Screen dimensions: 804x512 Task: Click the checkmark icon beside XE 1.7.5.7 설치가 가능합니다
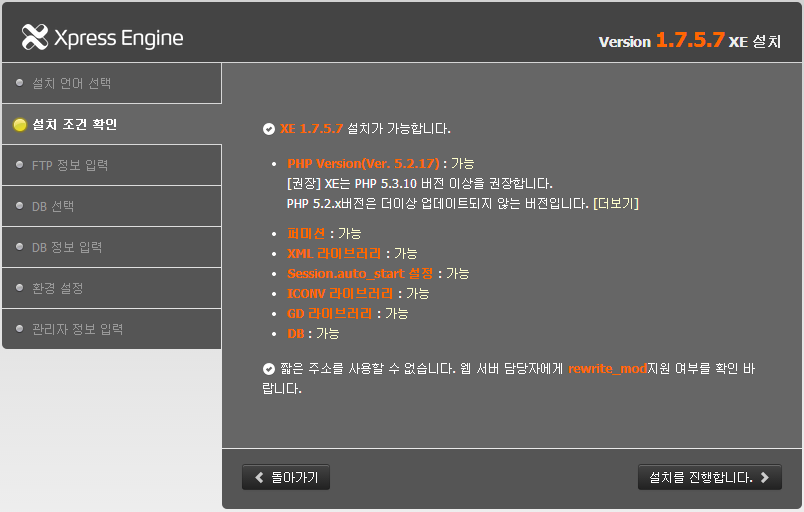pos(269,129)
